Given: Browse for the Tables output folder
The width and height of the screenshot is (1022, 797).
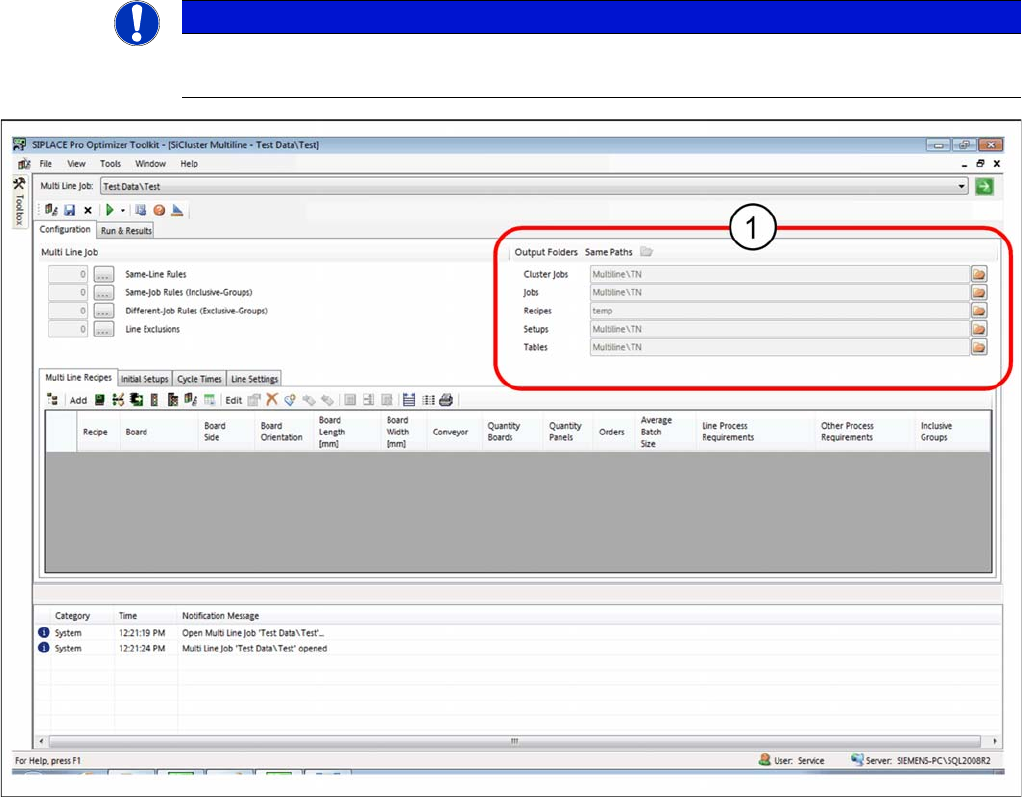Looking at the screenshot, I should (x=979, y=347).
